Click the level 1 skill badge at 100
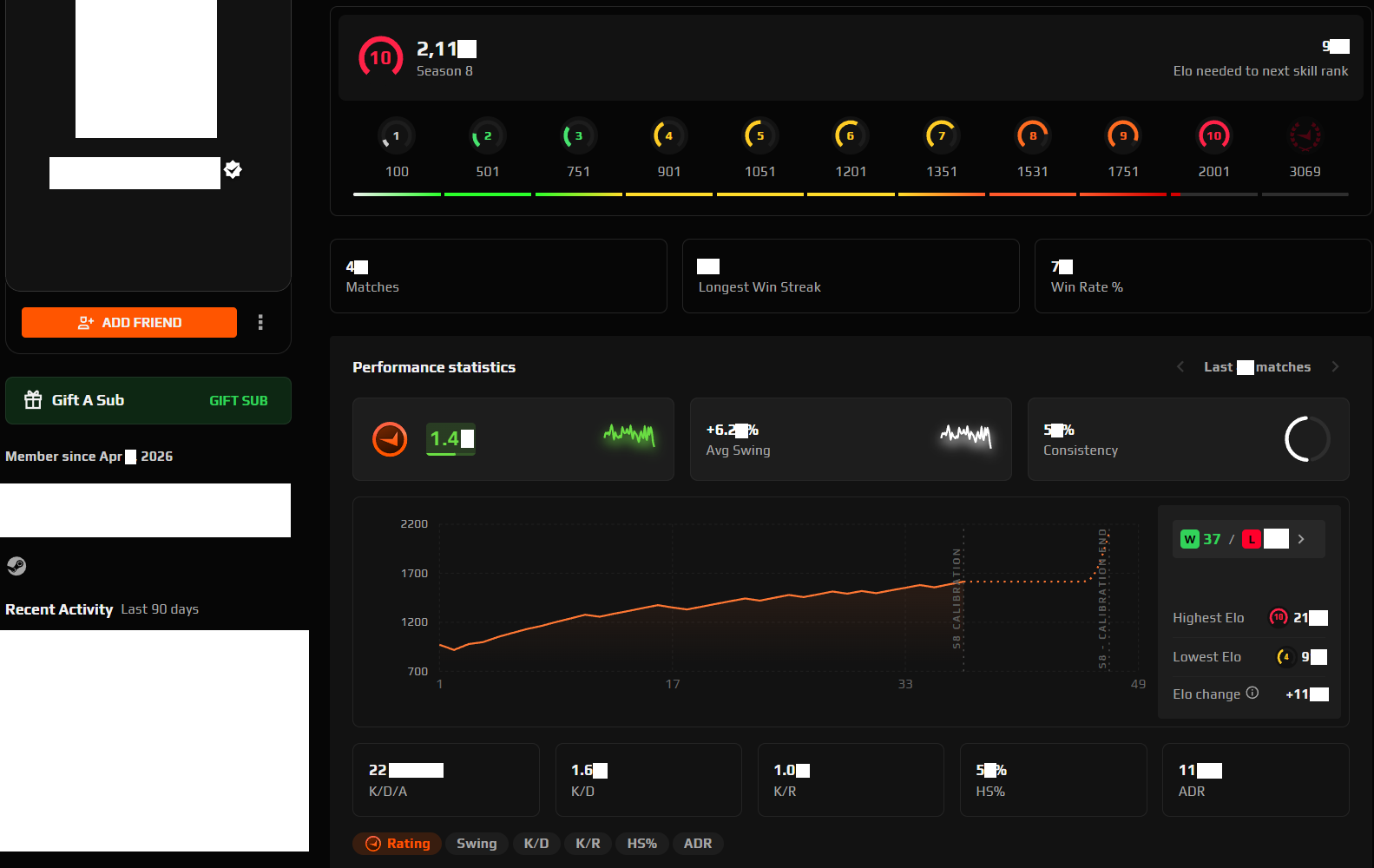 (x=396, y=136)
